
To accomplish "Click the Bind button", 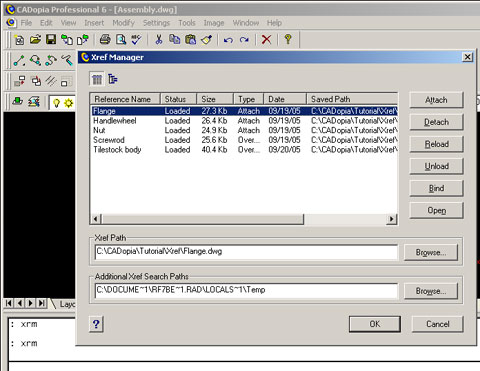I will pyautogui.click(x=436, y=188).
